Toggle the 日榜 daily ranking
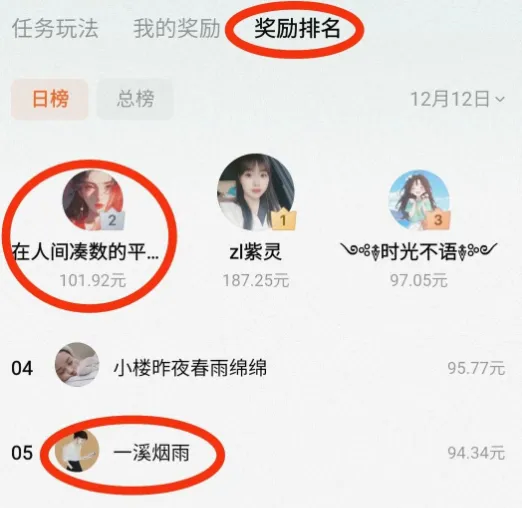Screen dimensions: 522x508 point(50,99)
